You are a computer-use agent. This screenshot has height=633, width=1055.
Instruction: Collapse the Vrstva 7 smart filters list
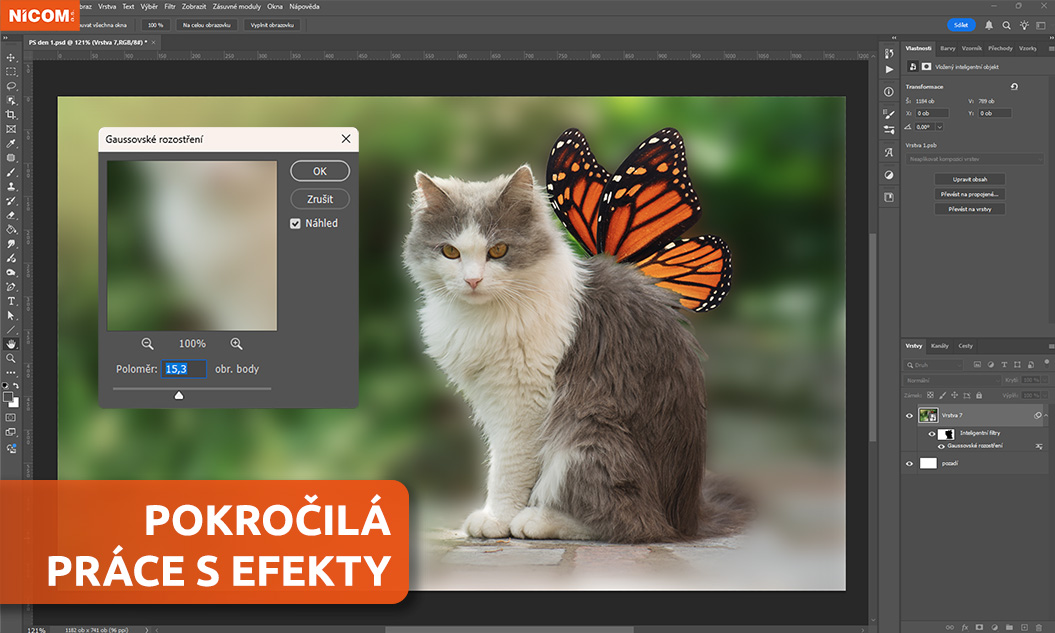[1046, 415]
